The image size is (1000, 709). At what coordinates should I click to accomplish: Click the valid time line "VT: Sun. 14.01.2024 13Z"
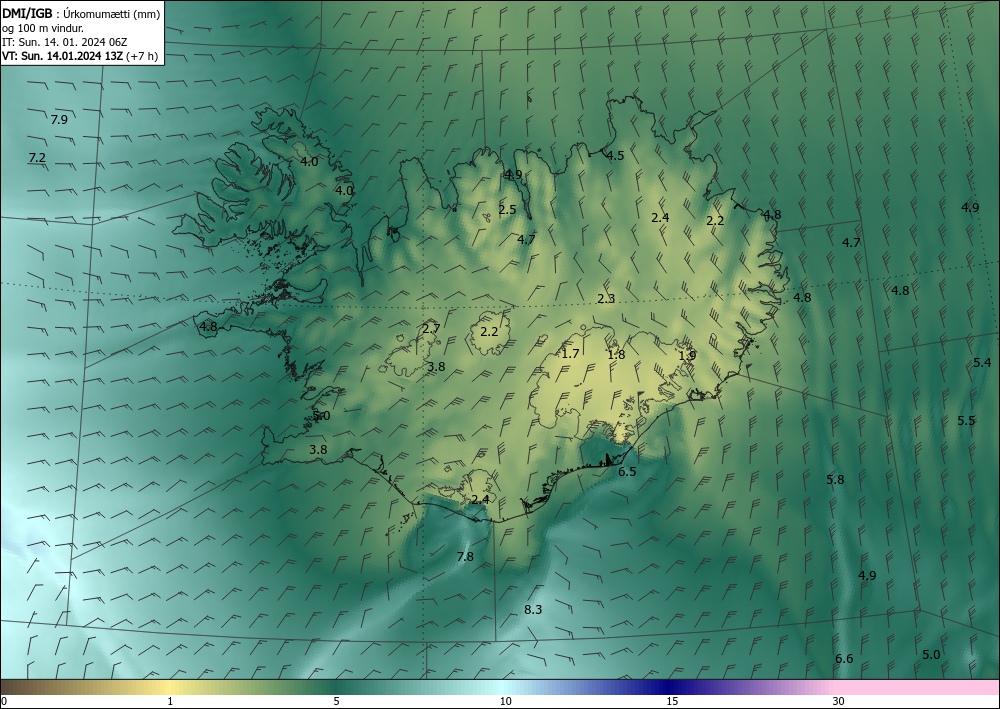pos(63,56)
